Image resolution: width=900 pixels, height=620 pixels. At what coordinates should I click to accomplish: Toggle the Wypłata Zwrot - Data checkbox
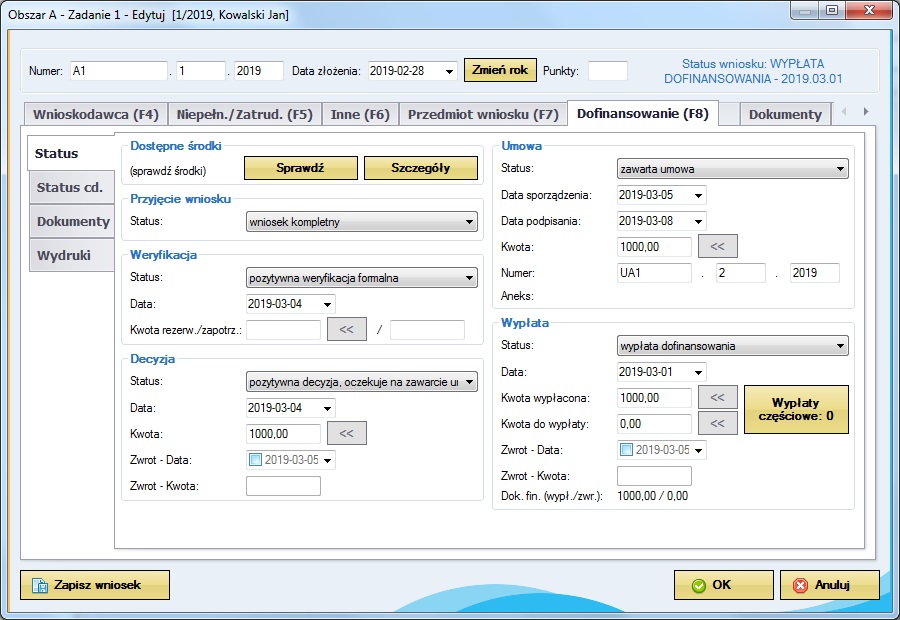coord(626,450)
